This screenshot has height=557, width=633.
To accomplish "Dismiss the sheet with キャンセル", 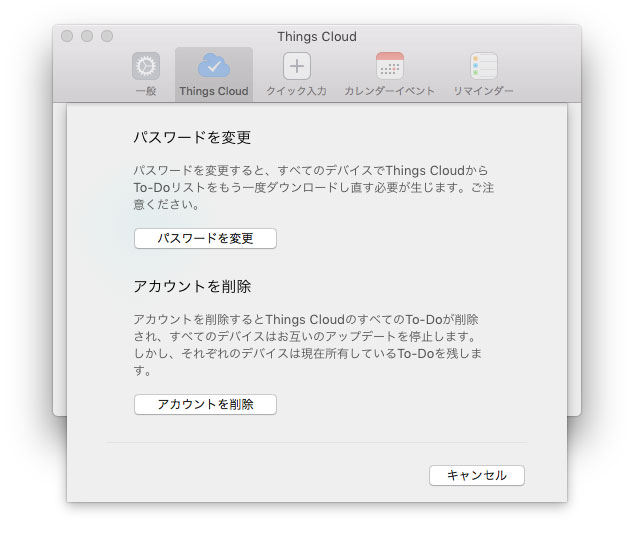I will [477, 475].
